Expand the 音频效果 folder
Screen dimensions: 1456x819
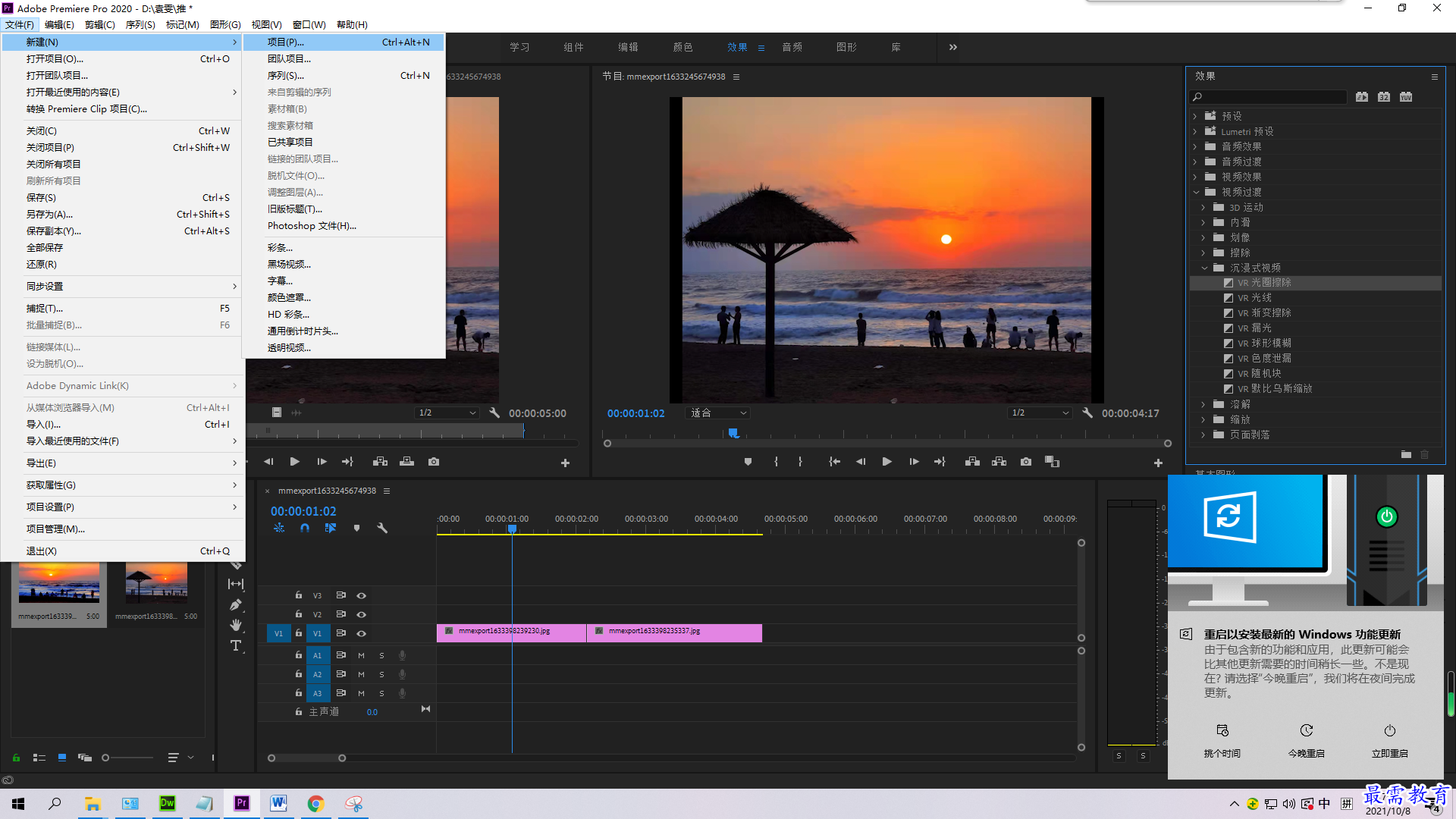pyautogui.click(x=1195, y=147)
